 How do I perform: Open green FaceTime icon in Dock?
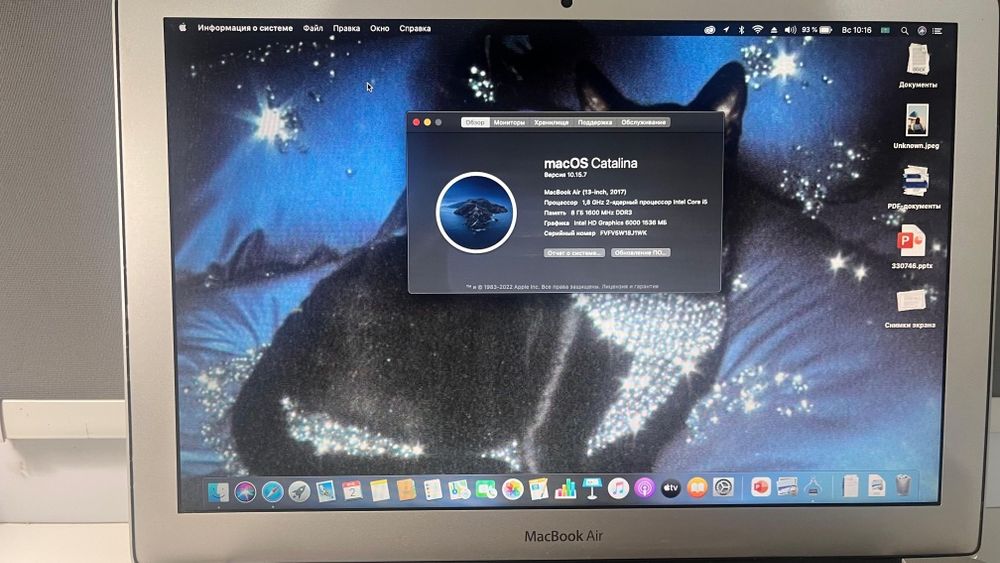[485, 490]
